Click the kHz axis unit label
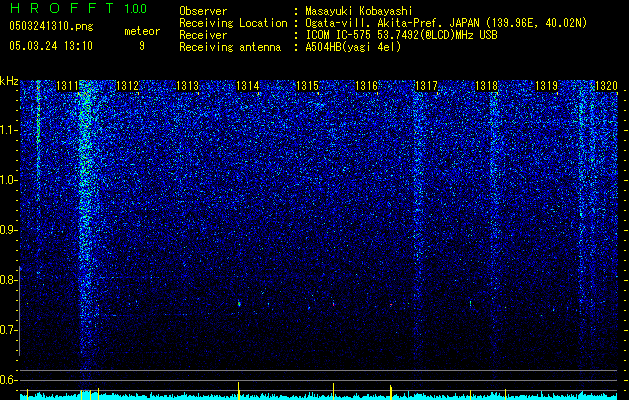 click(x=9, y=81)
